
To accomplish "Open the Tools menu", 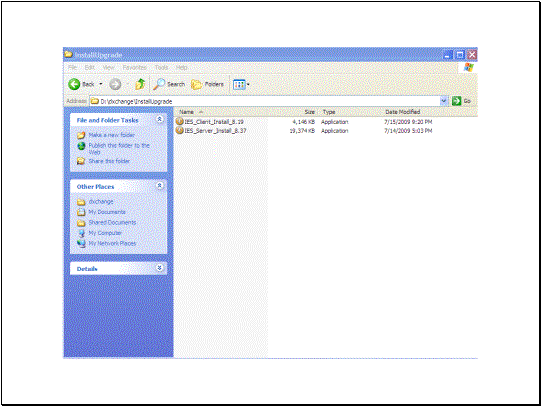I will point(161,68).
